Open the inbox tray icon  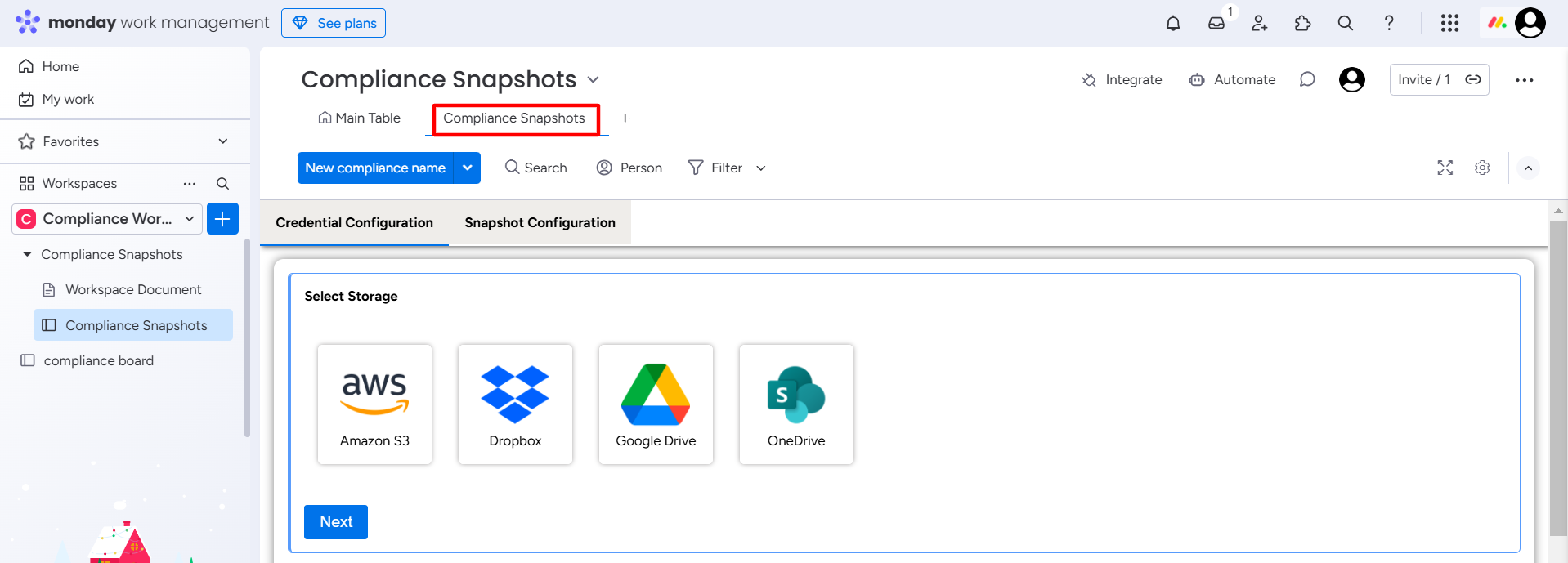pyautogui.click(x=1216, y=23)
